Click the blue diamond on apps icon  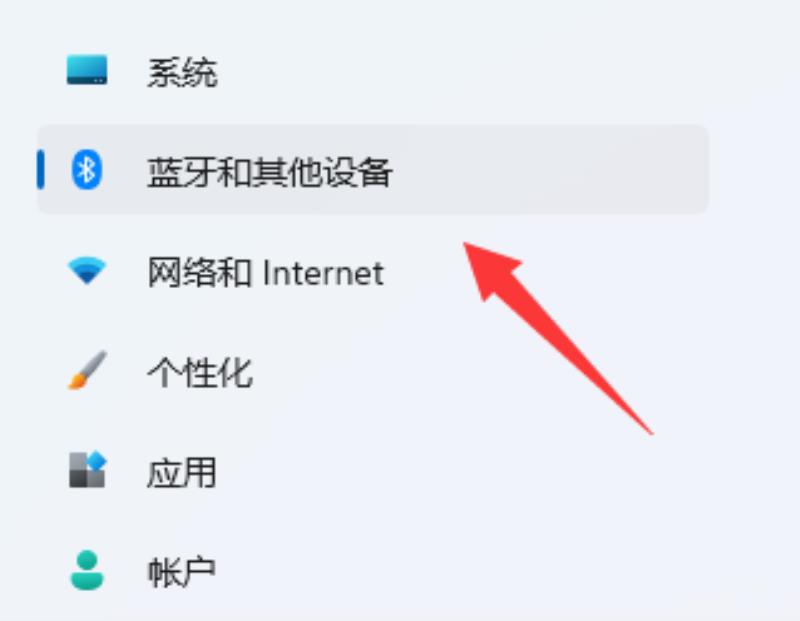(97, 461)
